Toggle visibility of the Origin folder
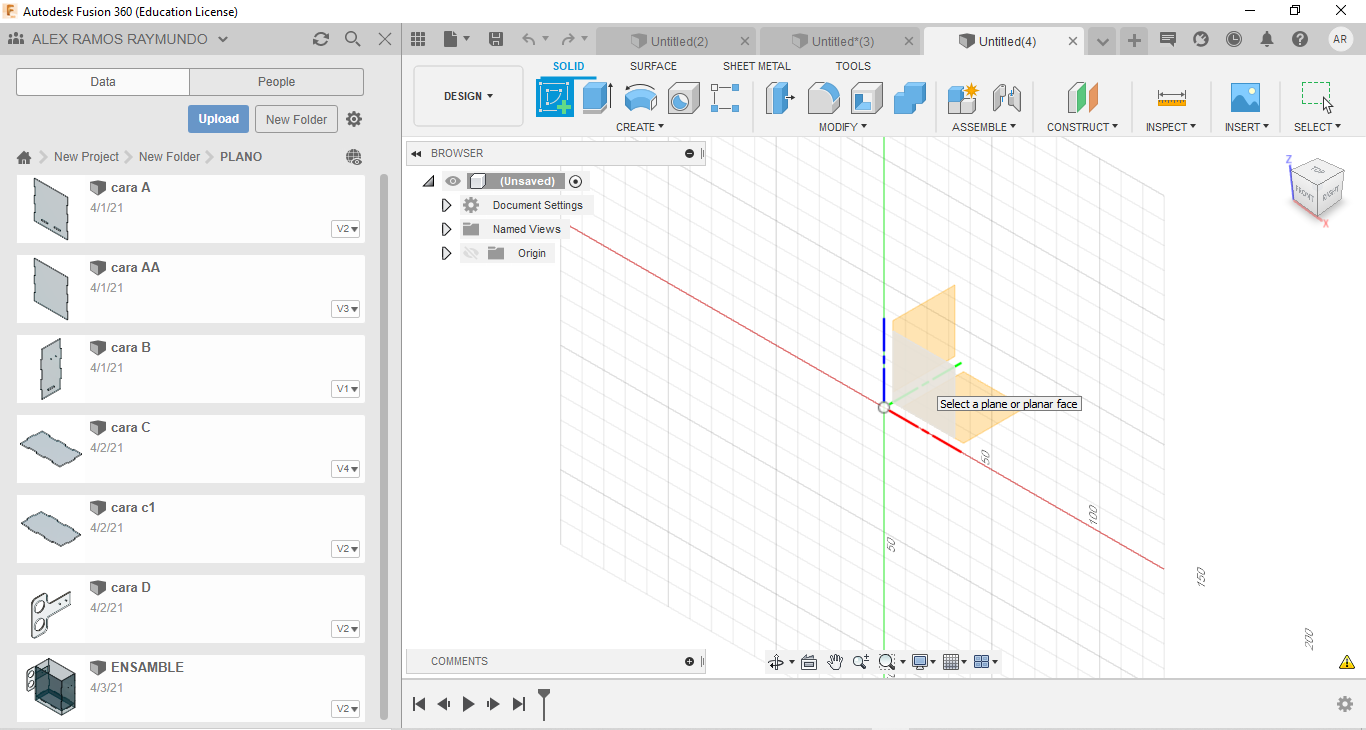This screenshot has width=1366, height=730. pos(471,253)
